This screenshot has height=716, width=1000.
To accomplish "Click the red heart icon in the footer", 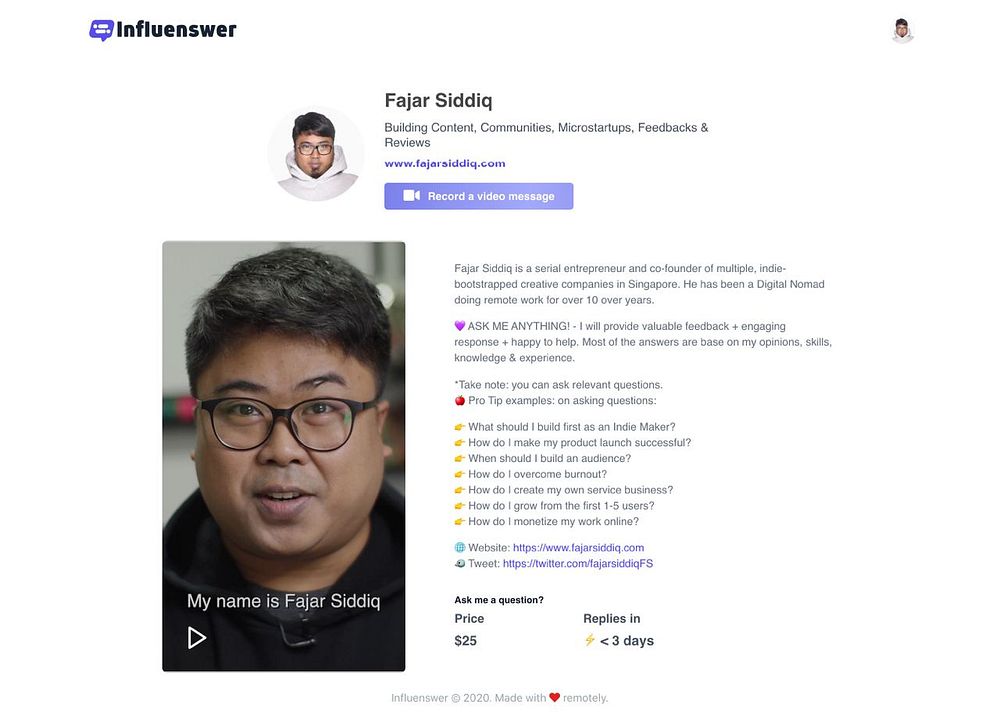I will 554,698.
